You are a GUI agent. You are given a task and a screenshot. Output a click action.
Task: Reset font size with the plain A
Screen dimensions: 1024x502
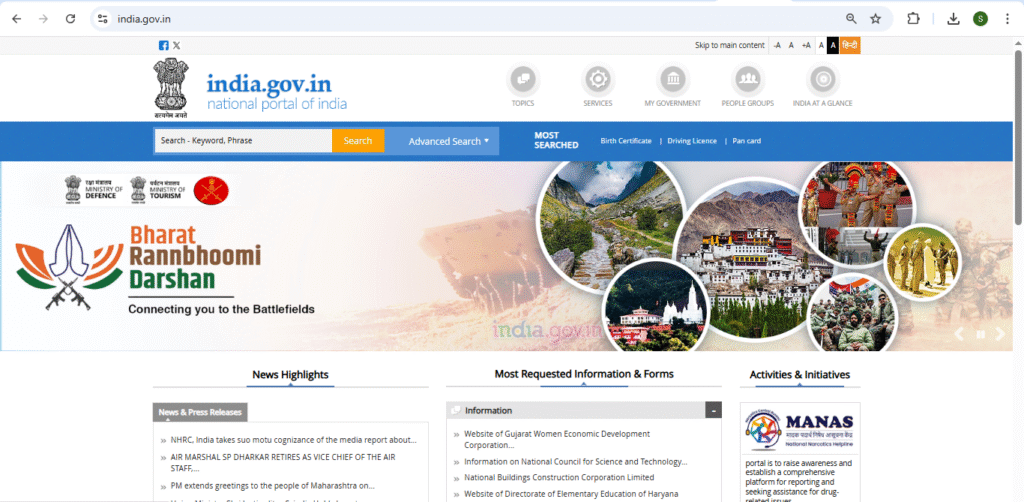click(791, 45)
